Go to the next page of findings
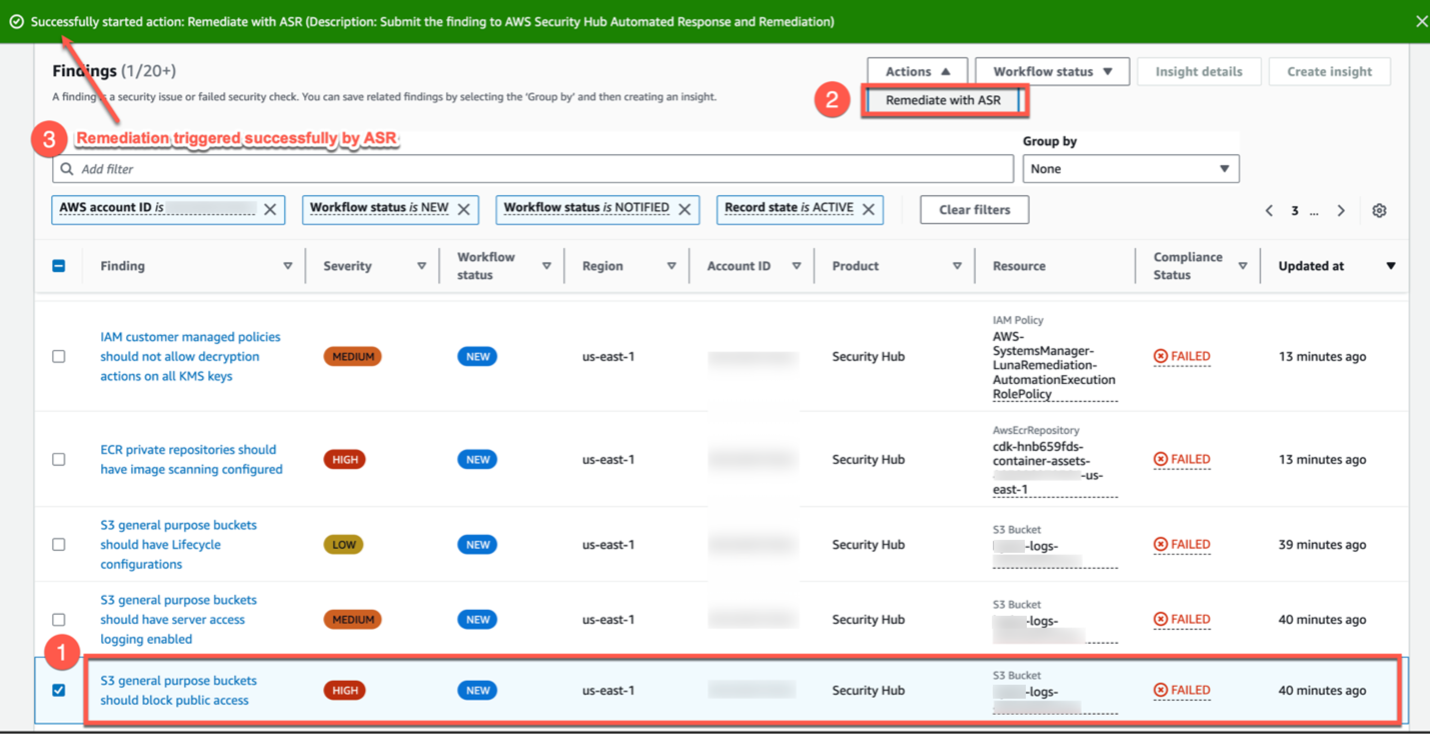Screen dimensions: 1430x742 click(x=1341, y=211)
